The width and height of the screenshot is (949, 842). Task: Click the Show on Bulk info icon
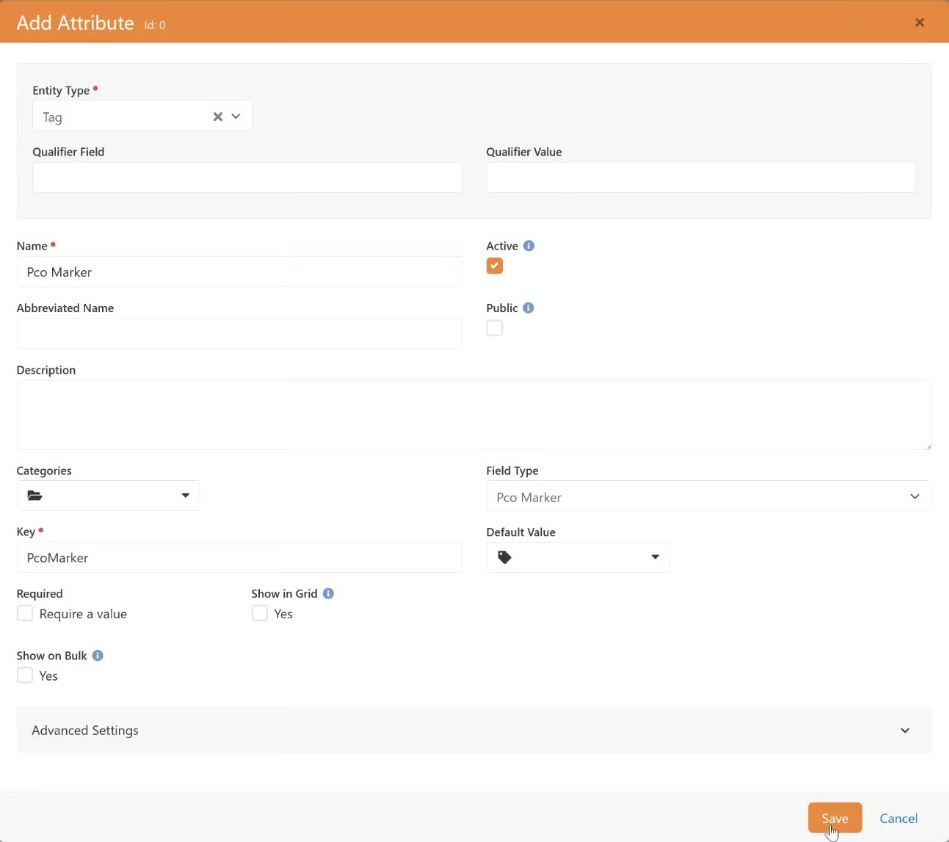pos(98,656)
